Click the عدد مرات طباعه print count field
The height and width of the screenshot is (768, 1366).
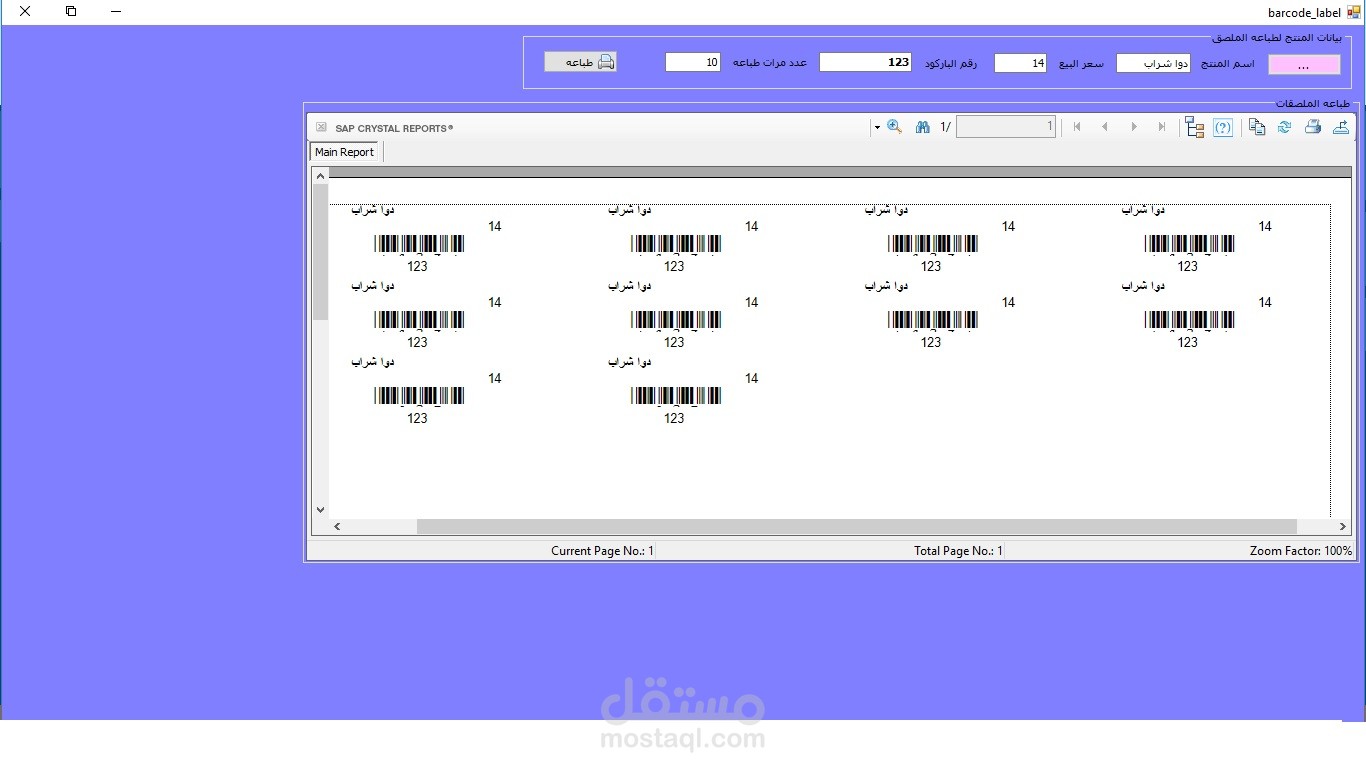point(693,62)
